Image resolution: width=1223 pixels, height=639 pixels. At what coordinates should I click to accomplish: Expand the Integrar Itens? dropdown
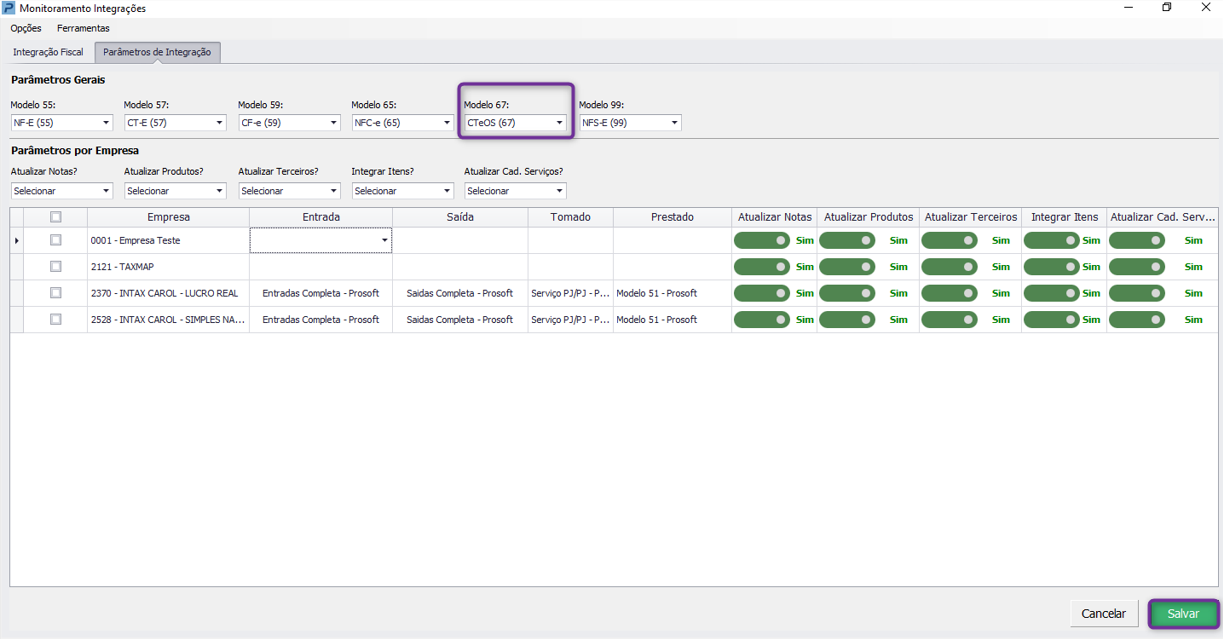point(403,191)
